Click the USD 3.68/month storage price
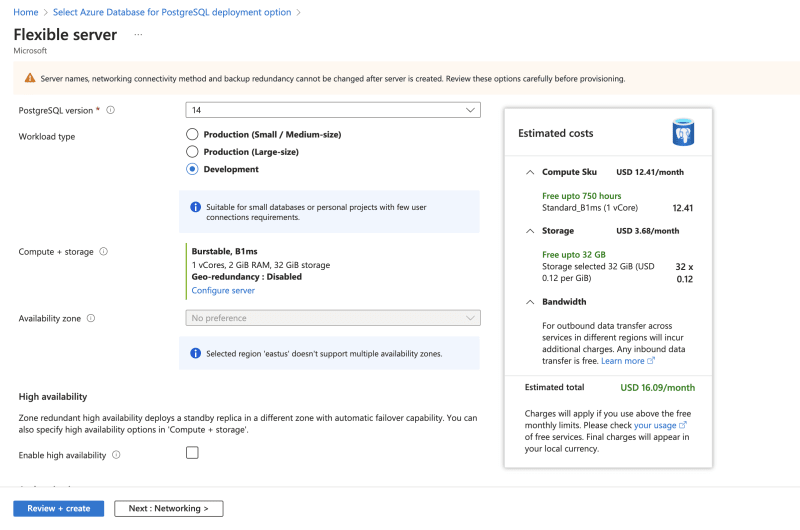The width and height of the screenshot is (800, 530). 647,231
